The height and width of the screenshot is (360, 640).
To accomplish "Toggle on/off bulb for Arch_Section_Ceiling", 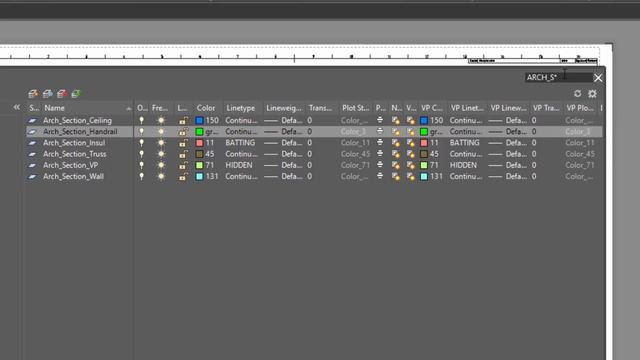I will pyautogui.click(x=141, y=120).
